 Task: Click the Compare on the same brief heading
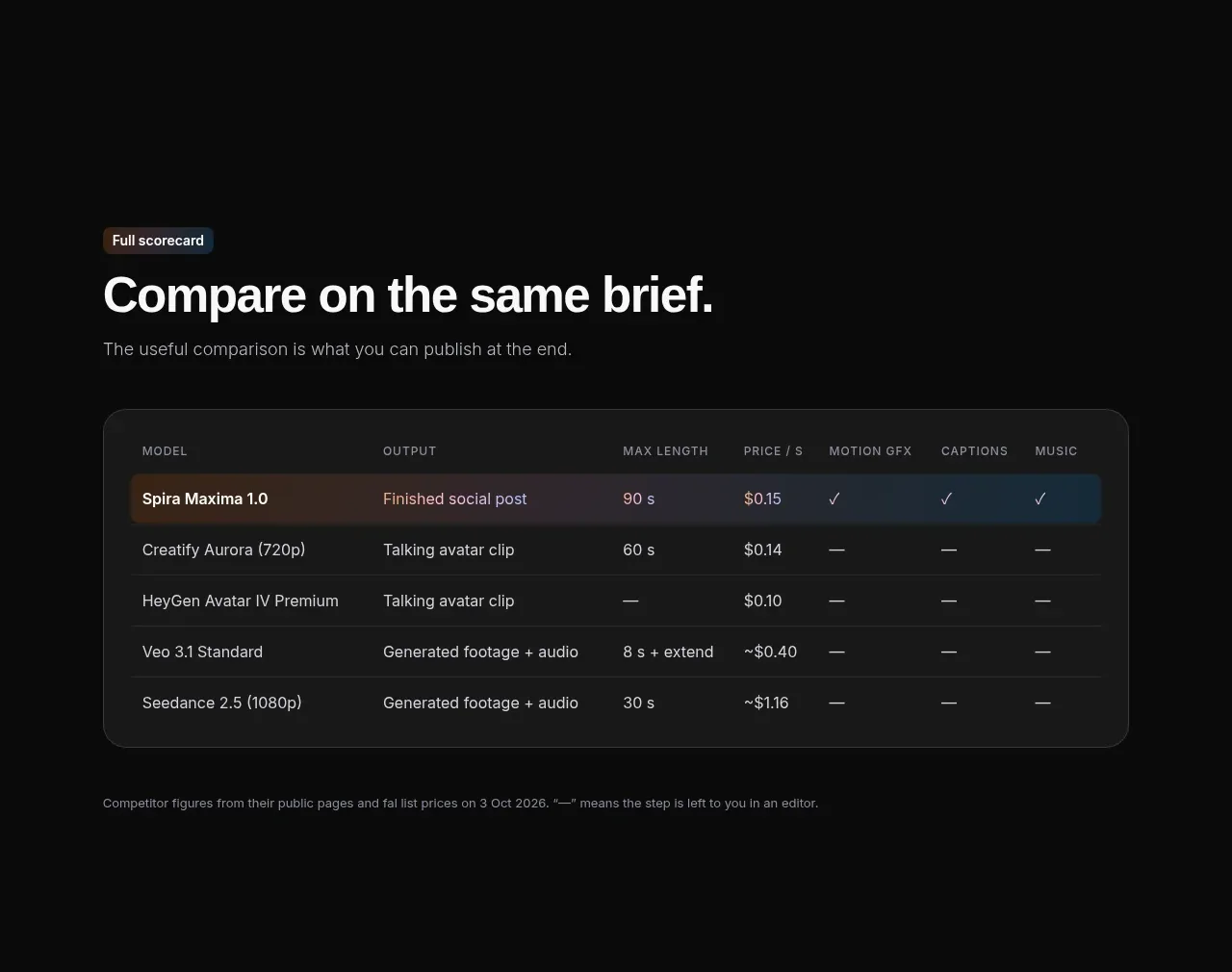[x=408, y=294]
